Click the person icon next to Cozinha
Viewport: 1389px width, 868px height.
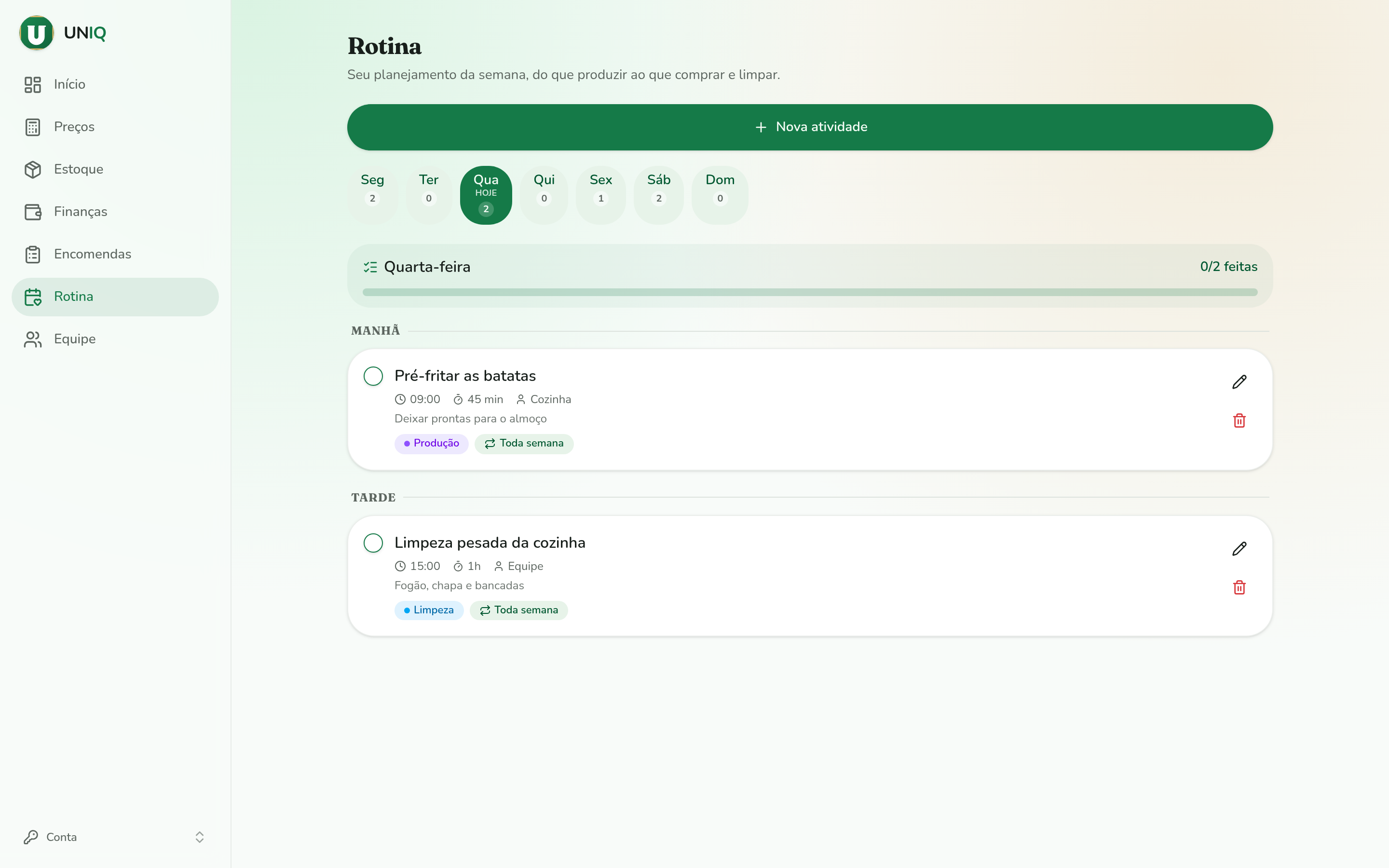tap(520, 399)
